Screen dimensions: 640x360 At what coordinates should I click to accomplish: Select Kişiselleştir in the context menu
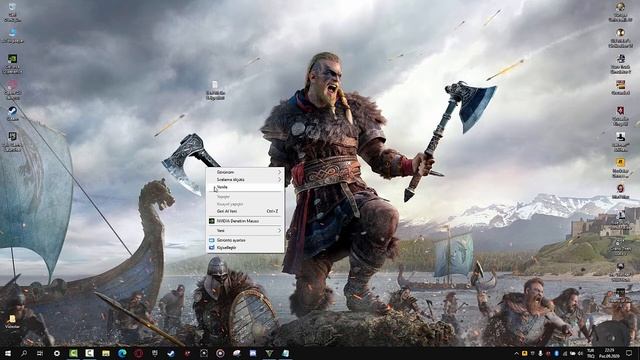tap(244, 247)
